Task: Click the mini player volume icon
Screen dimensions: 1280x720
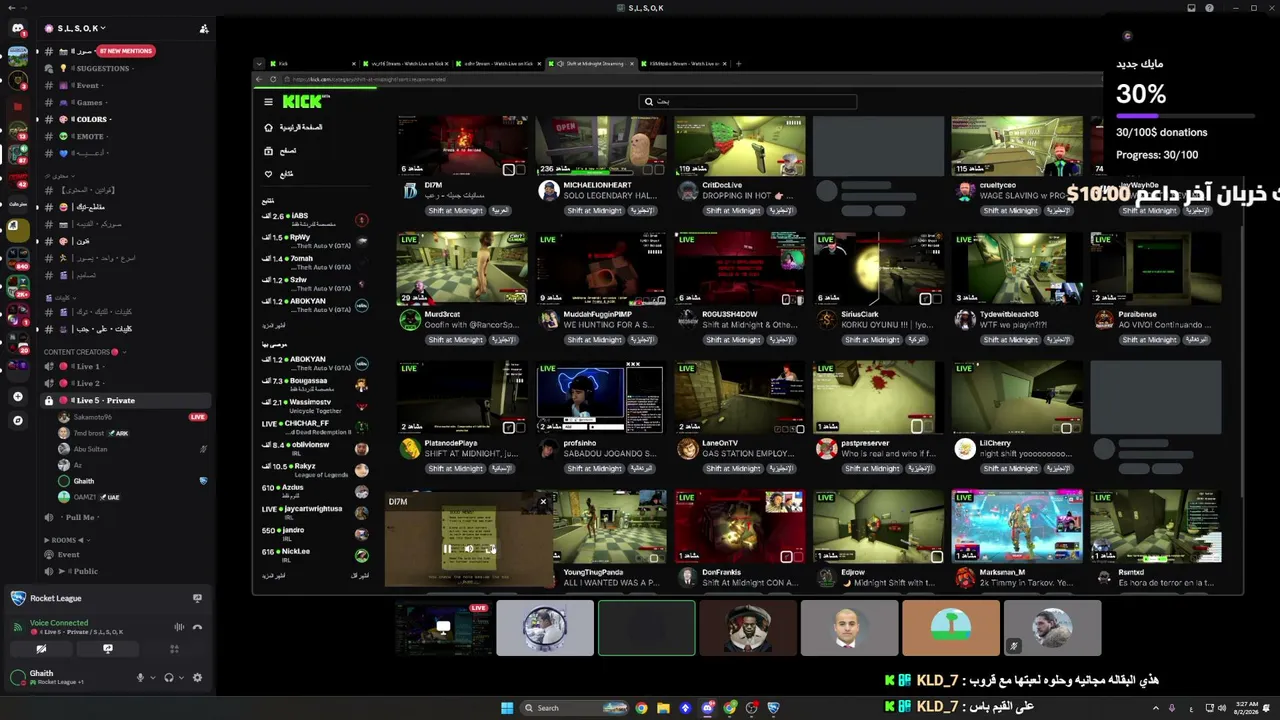Action: point(468,548)
